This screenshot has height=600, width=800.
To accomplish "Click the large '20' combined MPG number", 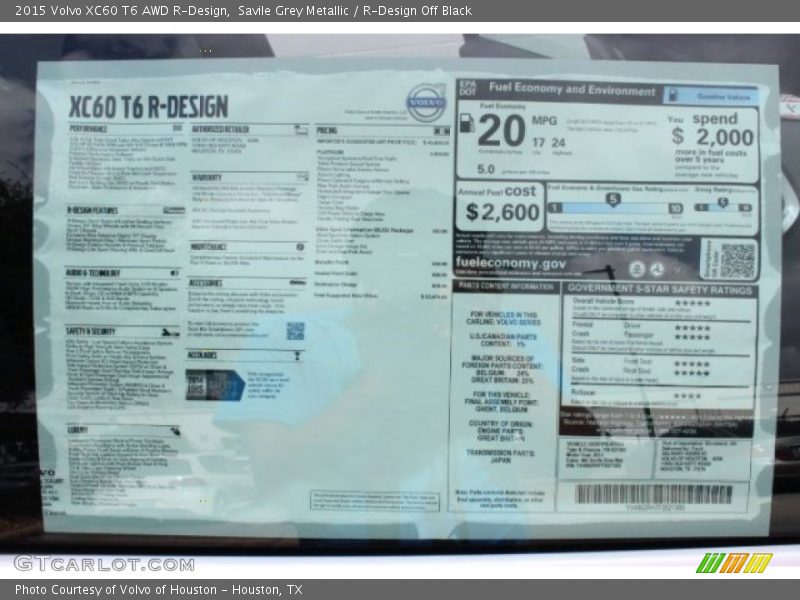I will click(x=502, y=131).
